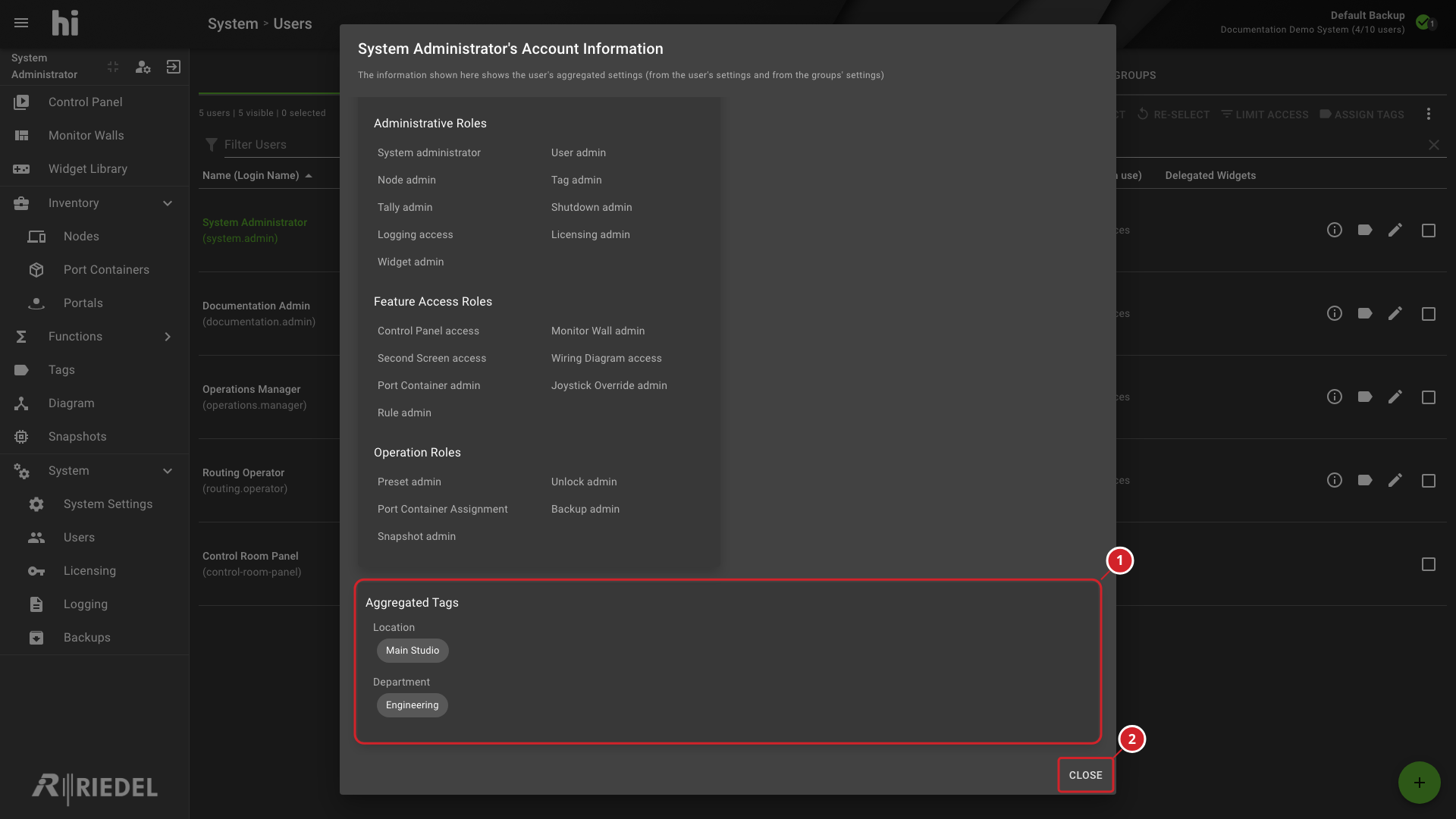The height and width of the screenshot is (819, 1456).
Task: Click the Filter Users input field
Action: click(x=281, y=145)
